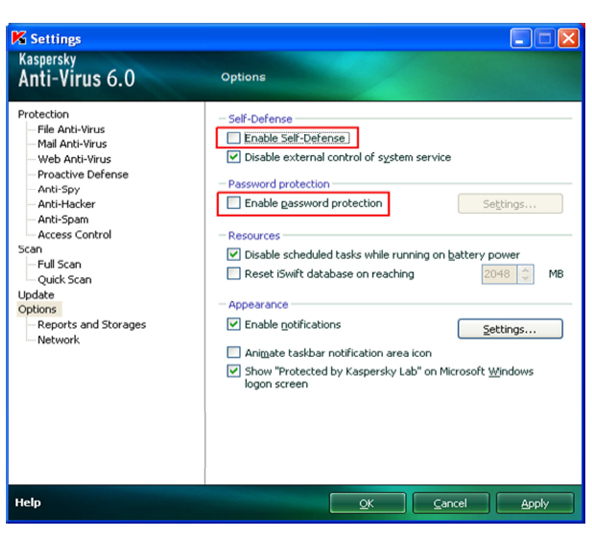
Task: Open notifications Settings button under Appearance
Action: pos(510,329)
